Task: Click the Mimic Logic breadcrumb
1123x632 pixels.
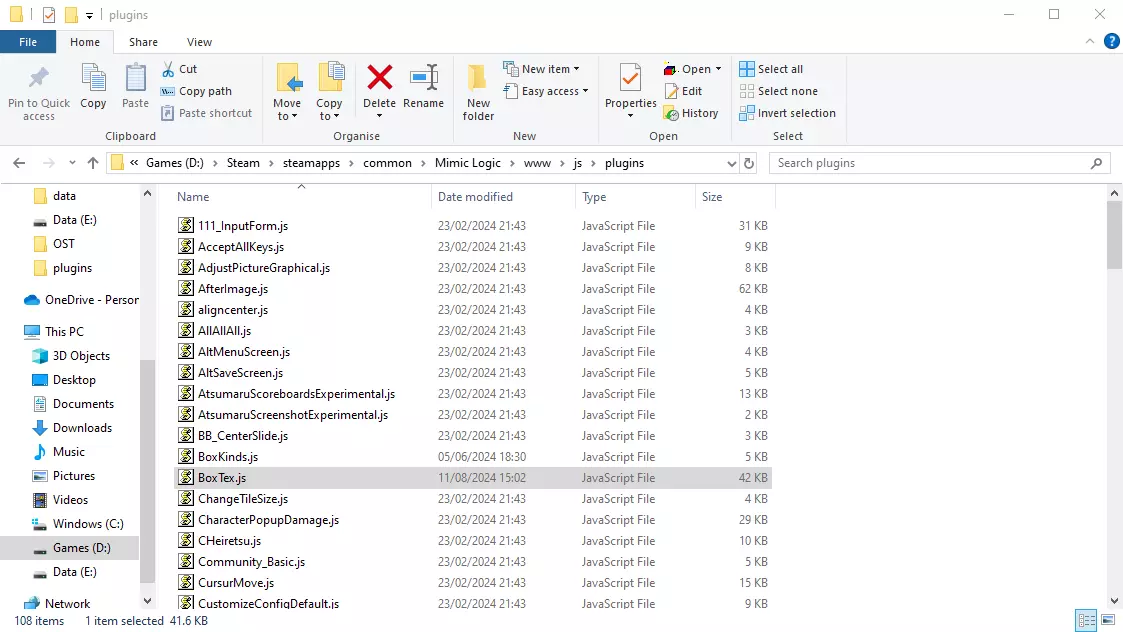Action: point(468,163)
